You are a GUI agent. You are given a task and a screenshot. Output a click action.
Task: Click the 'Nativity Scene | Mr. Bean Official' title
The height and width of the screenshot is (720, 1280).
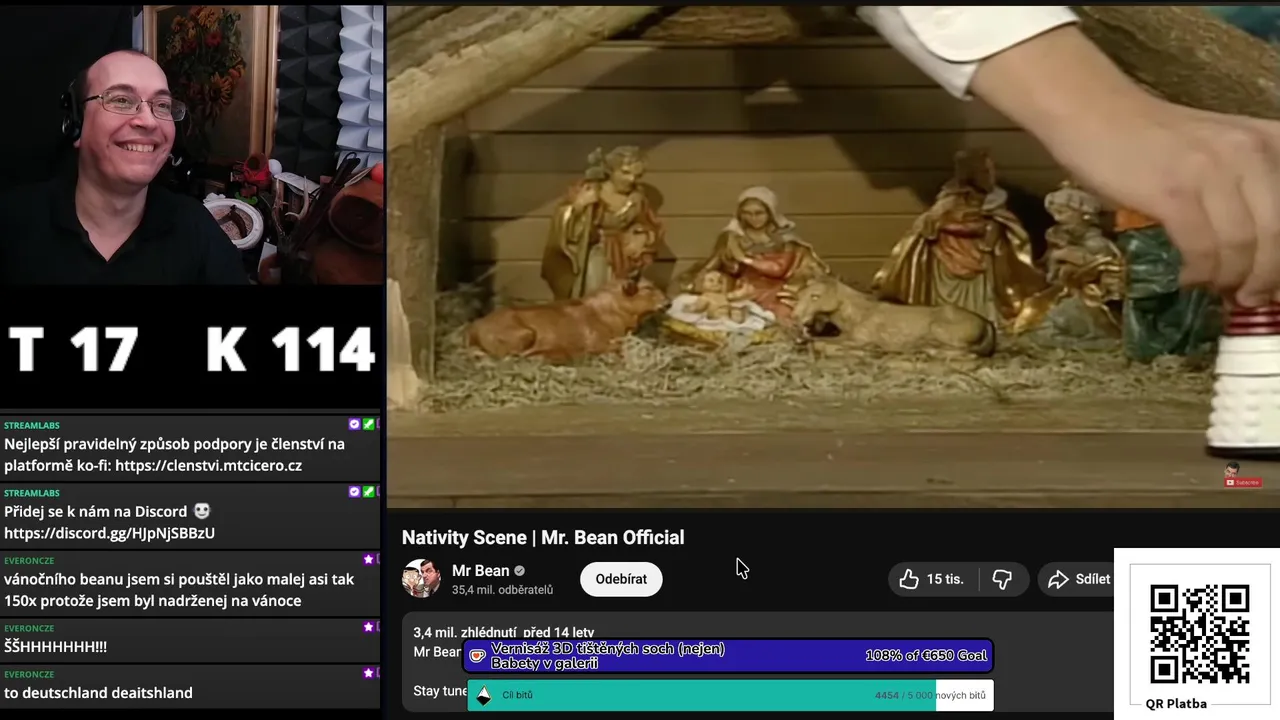[x=543, y=537]
